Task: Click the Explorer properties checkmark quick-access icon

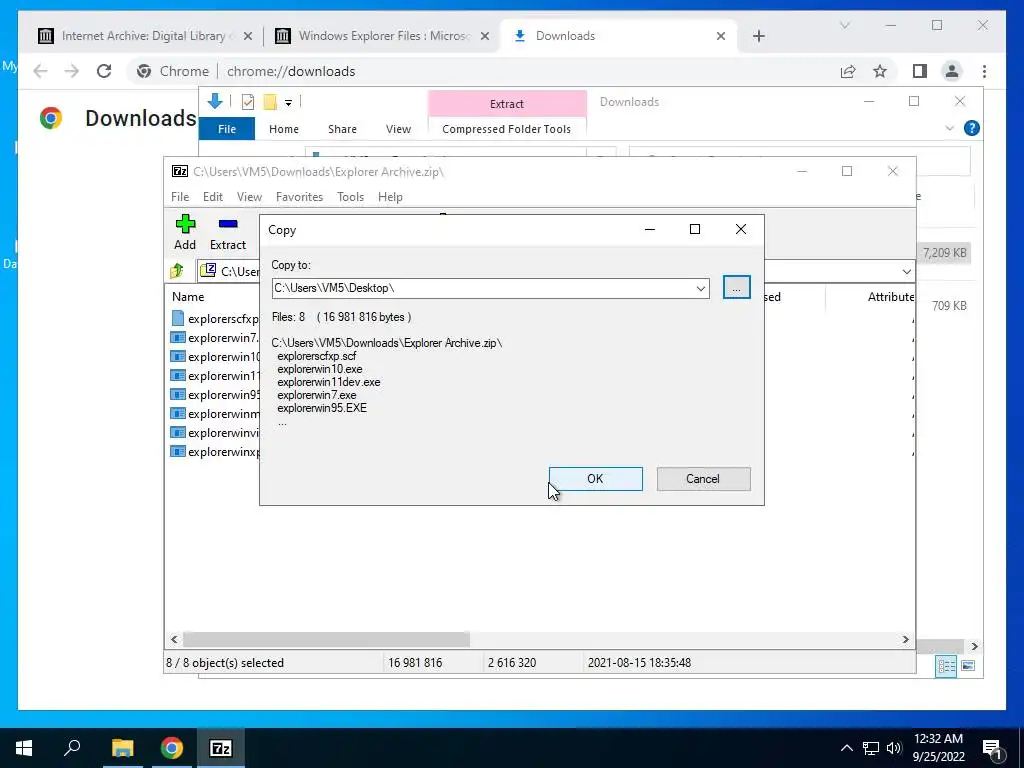Action: coord(248,102)
